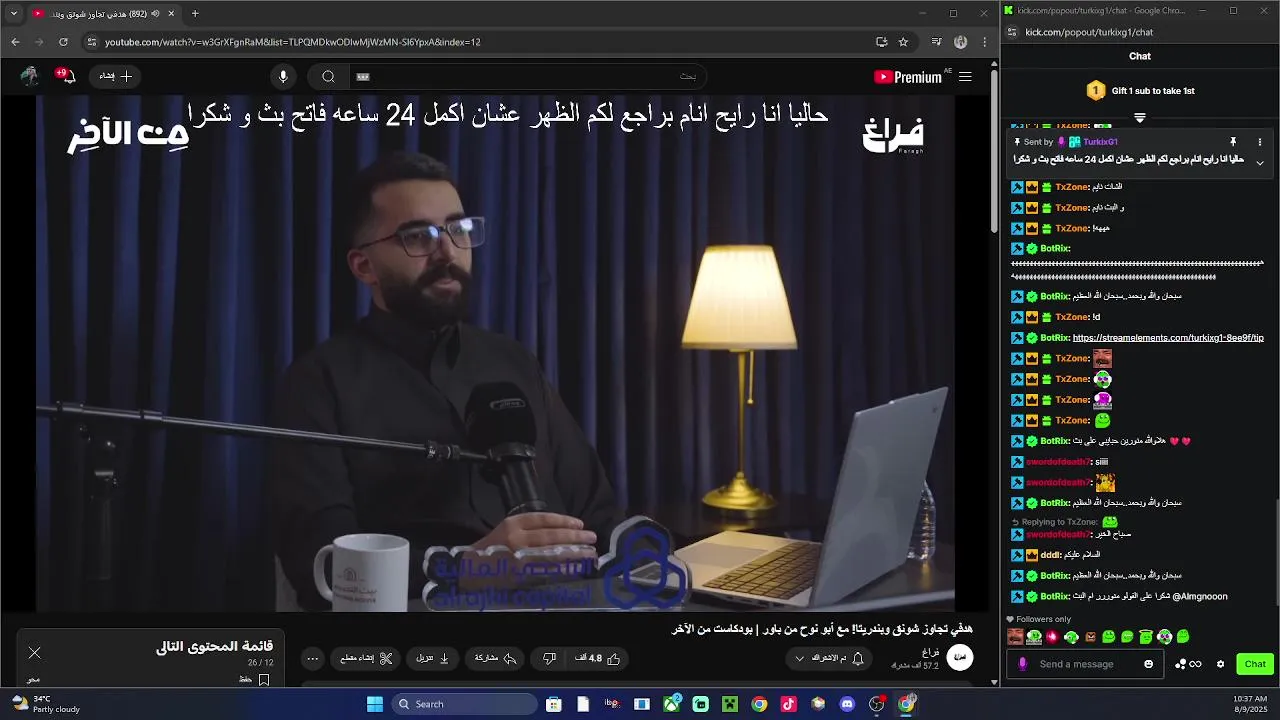Click the Clip scissors button
Image resolution: width=1280 pixels, height=720 pixels.
[364, 658]
